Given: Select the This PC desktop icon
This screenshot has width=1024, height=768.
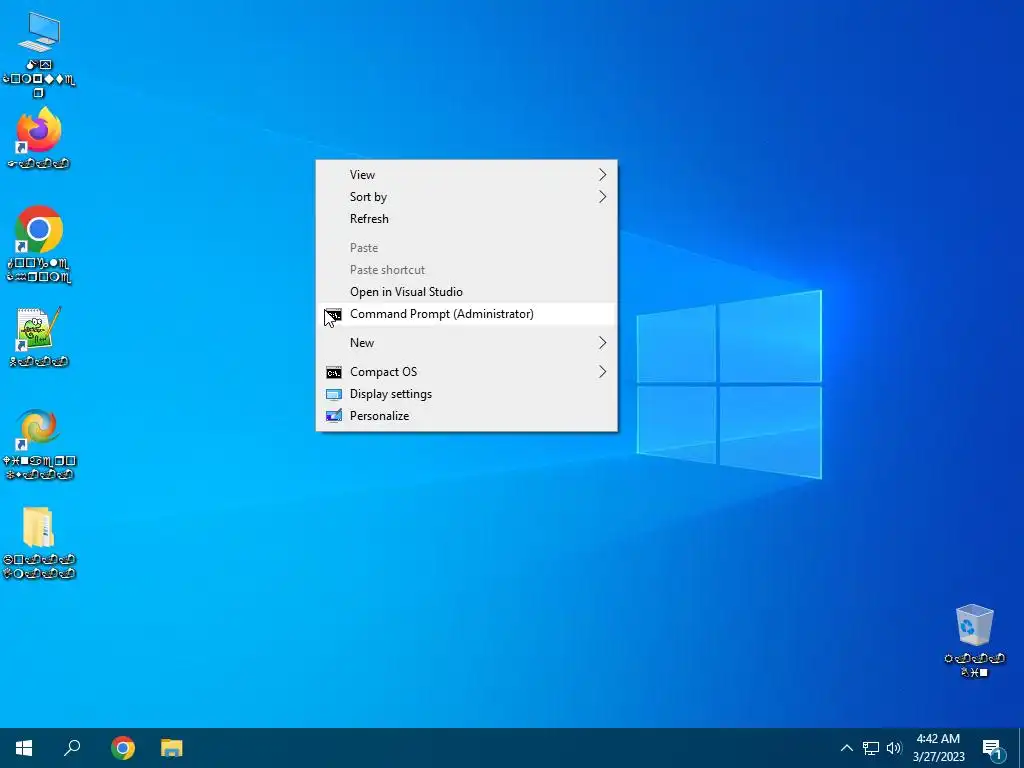Looking at the screenshot, I should 39,54.
